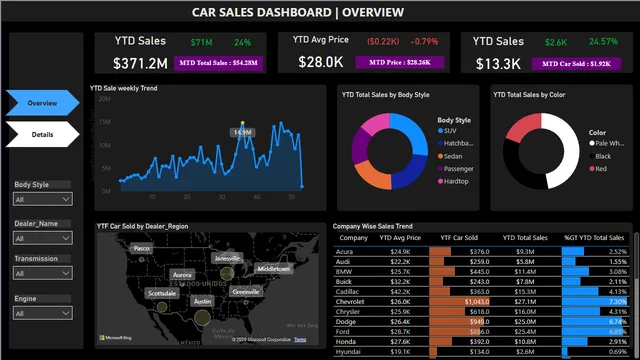Click the Pasco label on the map
The height and width of the screenshot is (360, 640).
(x=142, y=248)
